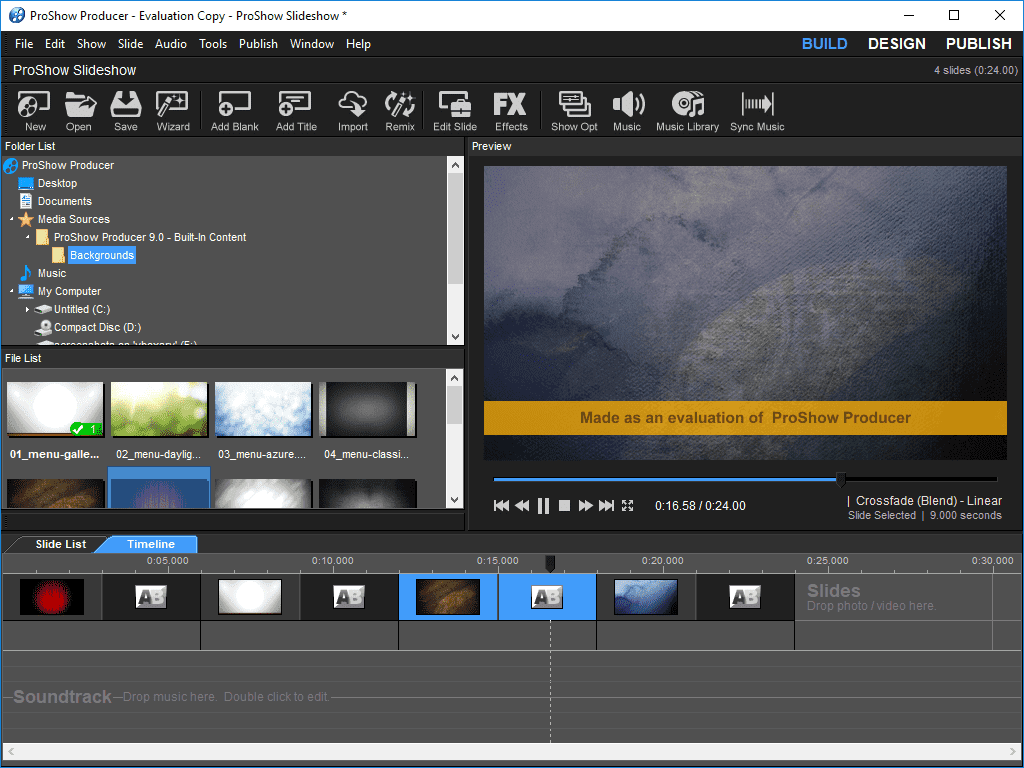Expand the Untitled (C:) drive
Image resolution: width=1024 pixels, height=768 pixels.
coord(27,310)
